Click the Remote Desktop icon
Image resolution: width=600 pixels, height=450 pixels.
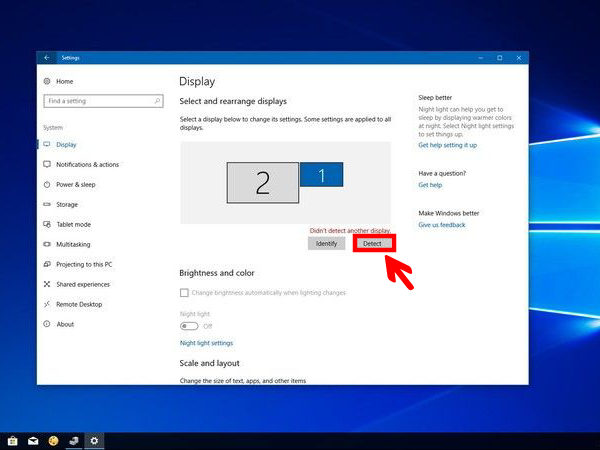47,304
